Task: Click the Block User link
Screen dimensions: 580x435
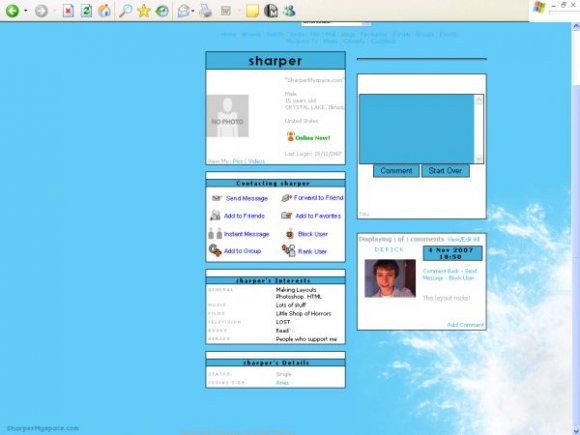Action: click(313, 234)
